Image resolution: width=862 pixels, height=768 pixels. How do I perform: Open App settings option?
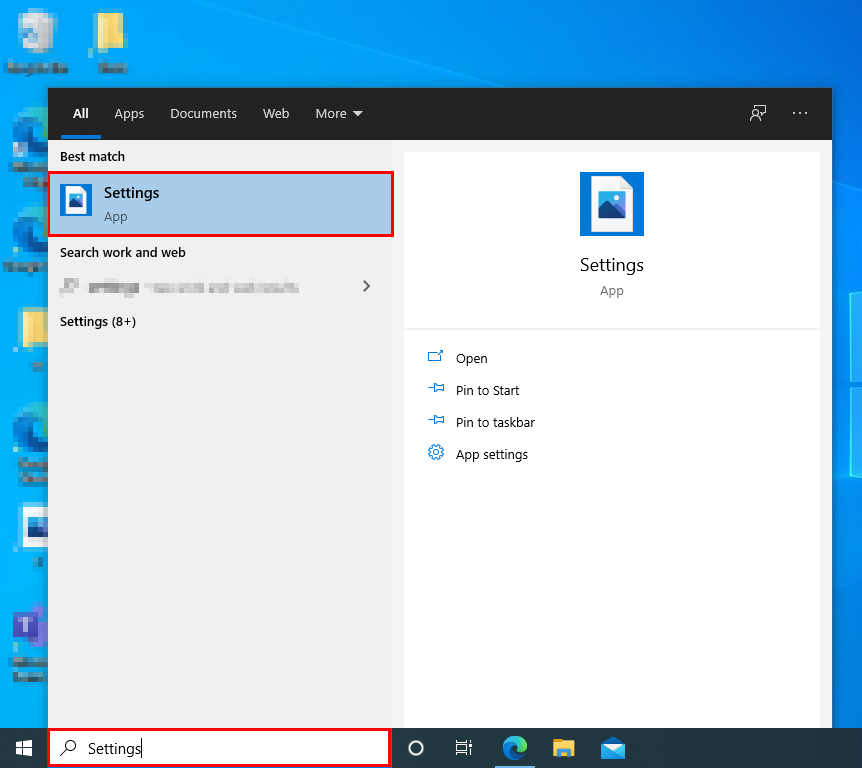492,455
